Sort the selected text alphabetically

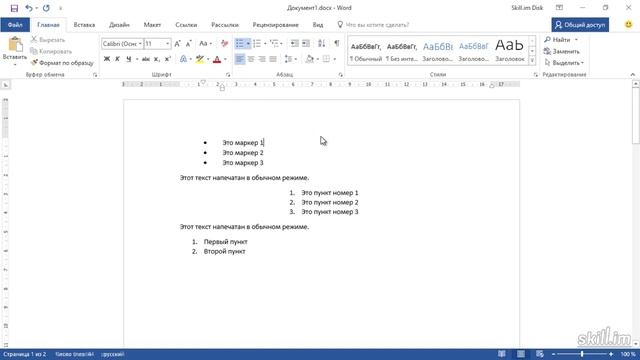[x=322, y=44]
